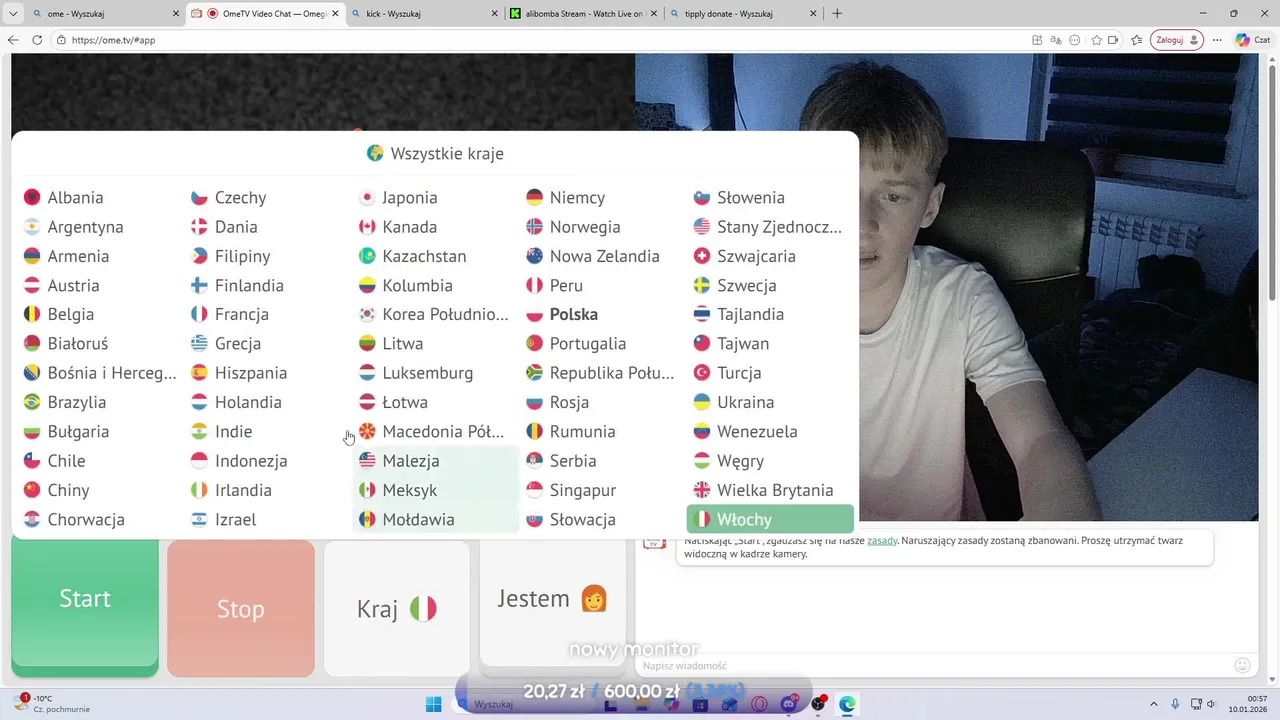Switch to 'ome - Wyszukaj' tab
The image size is (1280, 720).
pyautogui.click(x=105, y=14)
